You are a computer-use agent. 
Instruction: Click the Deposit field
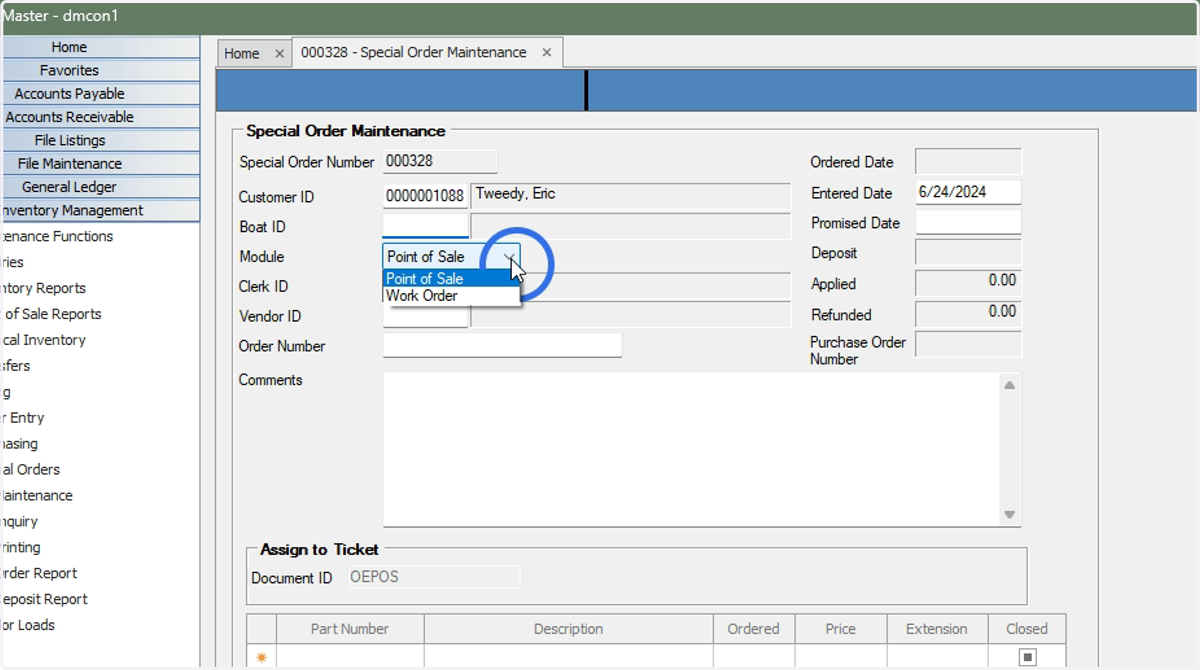point(968,253)
